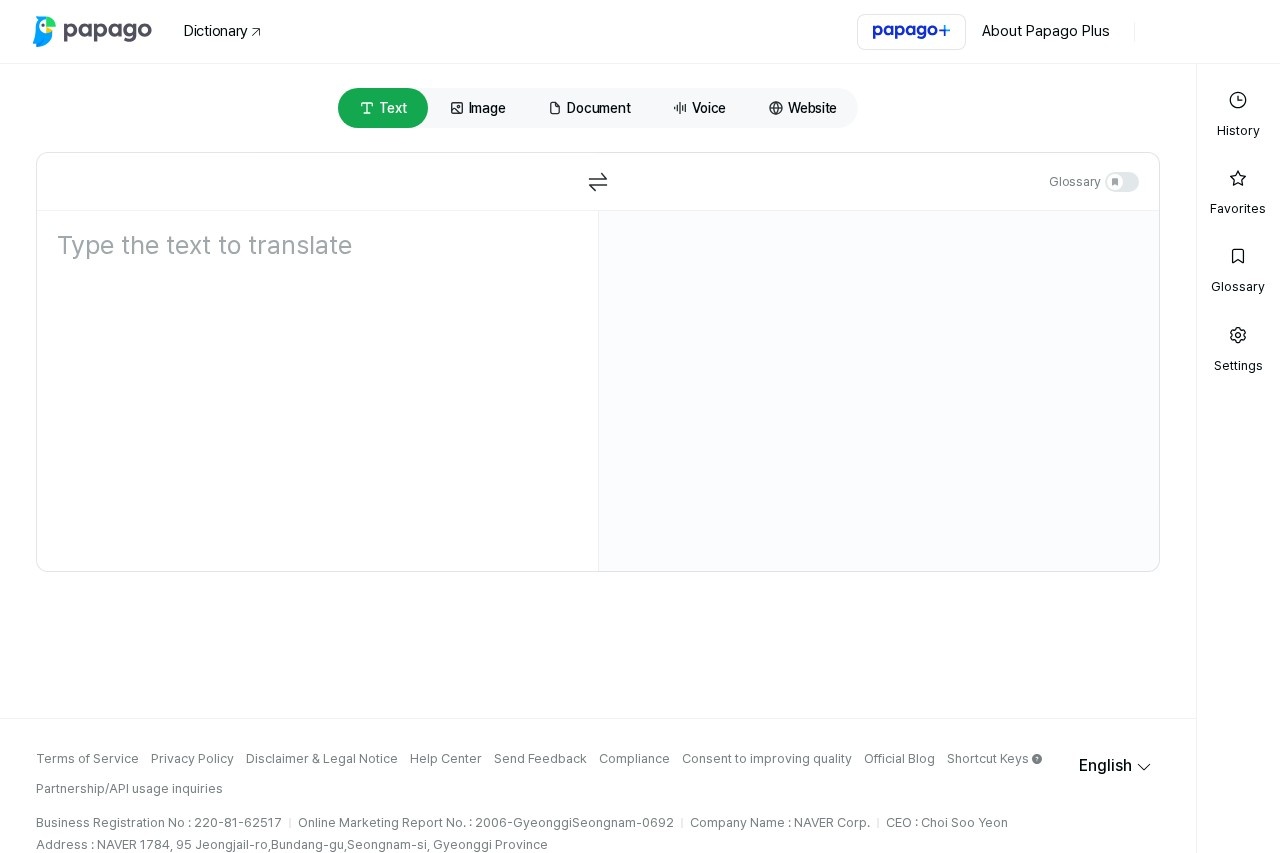
Task: Open the Dictionary external link
Action: 222,31
